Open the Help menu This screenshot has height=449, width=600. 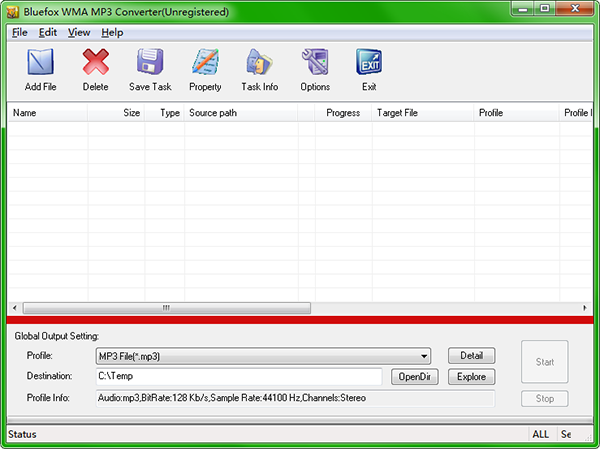[x=112, y=33]
